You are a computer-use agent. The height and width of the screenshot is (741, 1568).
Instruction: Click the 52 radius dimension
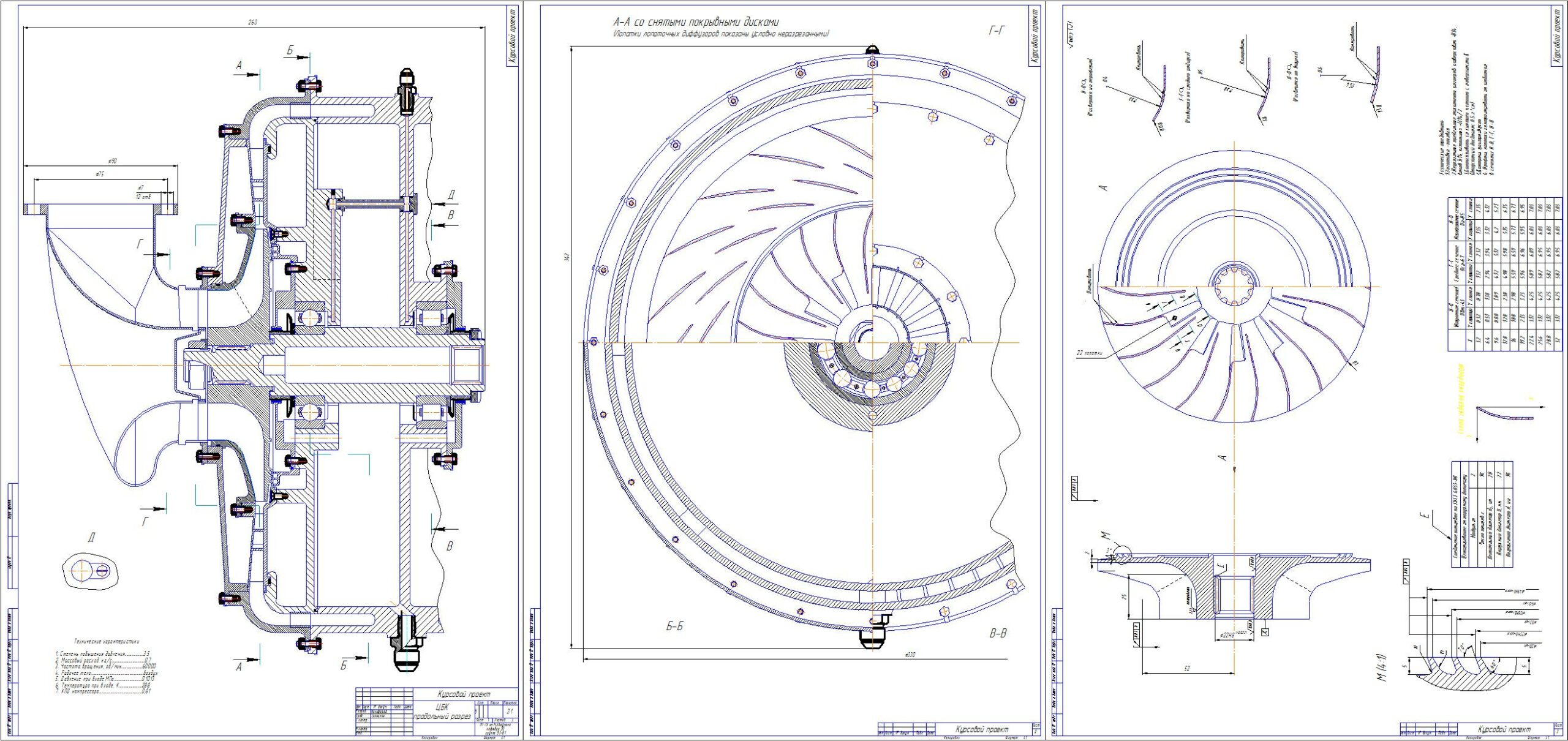tap(1187, 669)
